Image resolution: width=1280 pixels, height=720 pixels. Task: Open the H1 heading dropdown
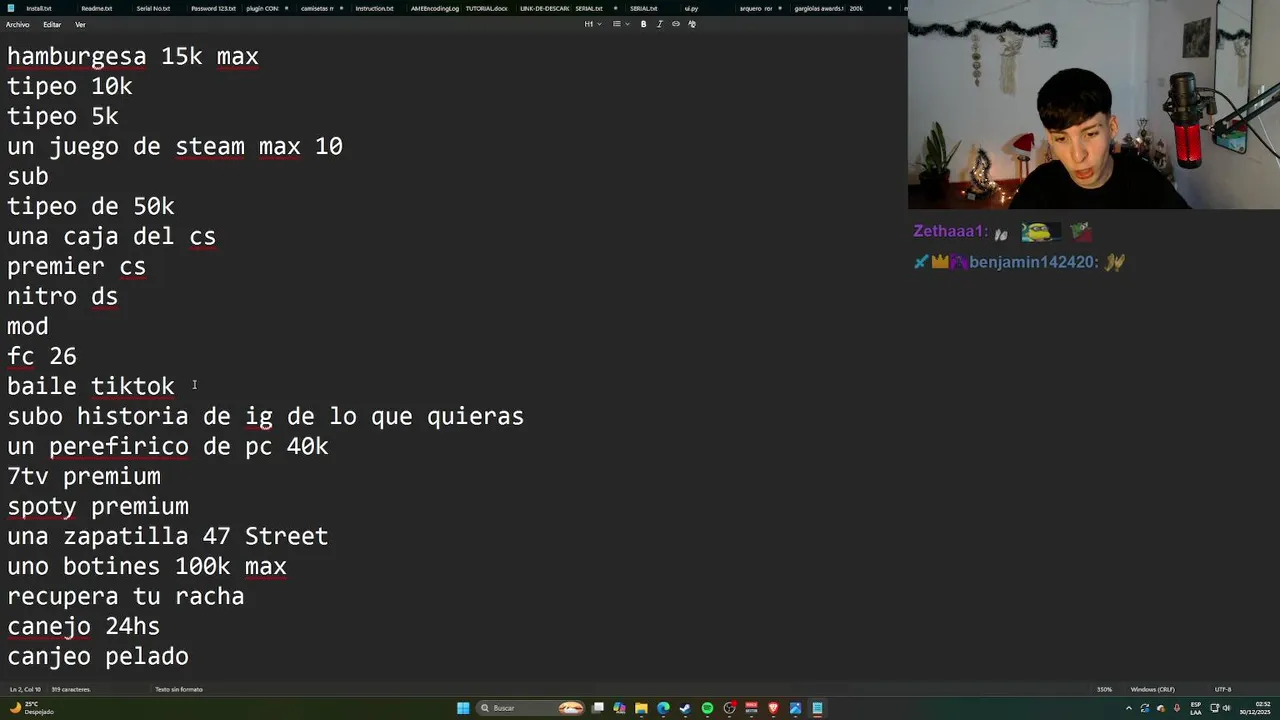593,24
